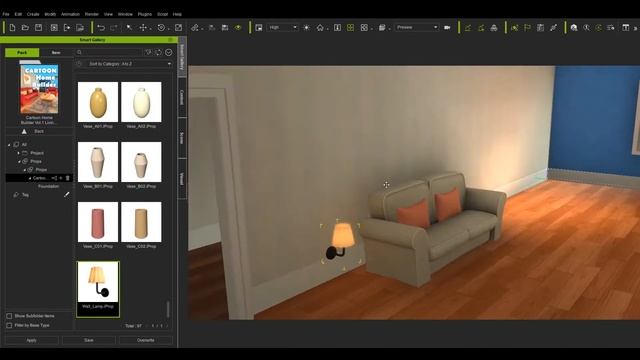Open the Preview mode dropdown
Image resolution: width=640 pixels, height=360 pixels.
pyautogui.click(x=416, y=27)
